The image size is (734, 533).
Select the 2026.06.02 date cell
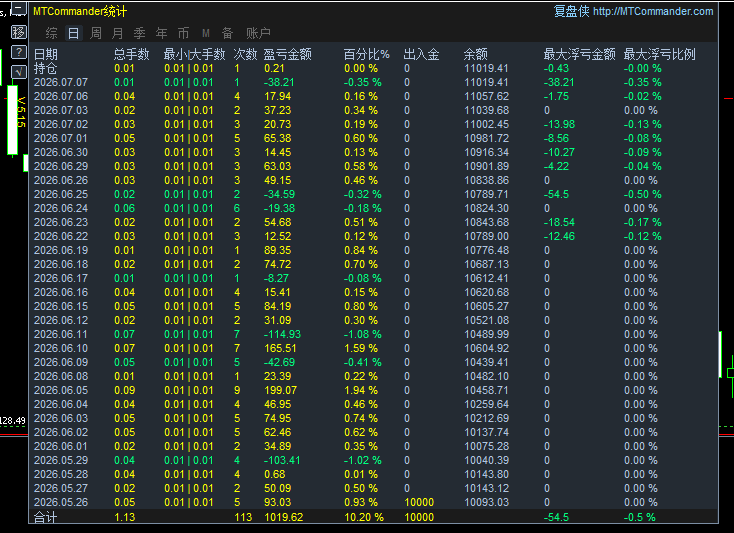(x=61, y=432)
